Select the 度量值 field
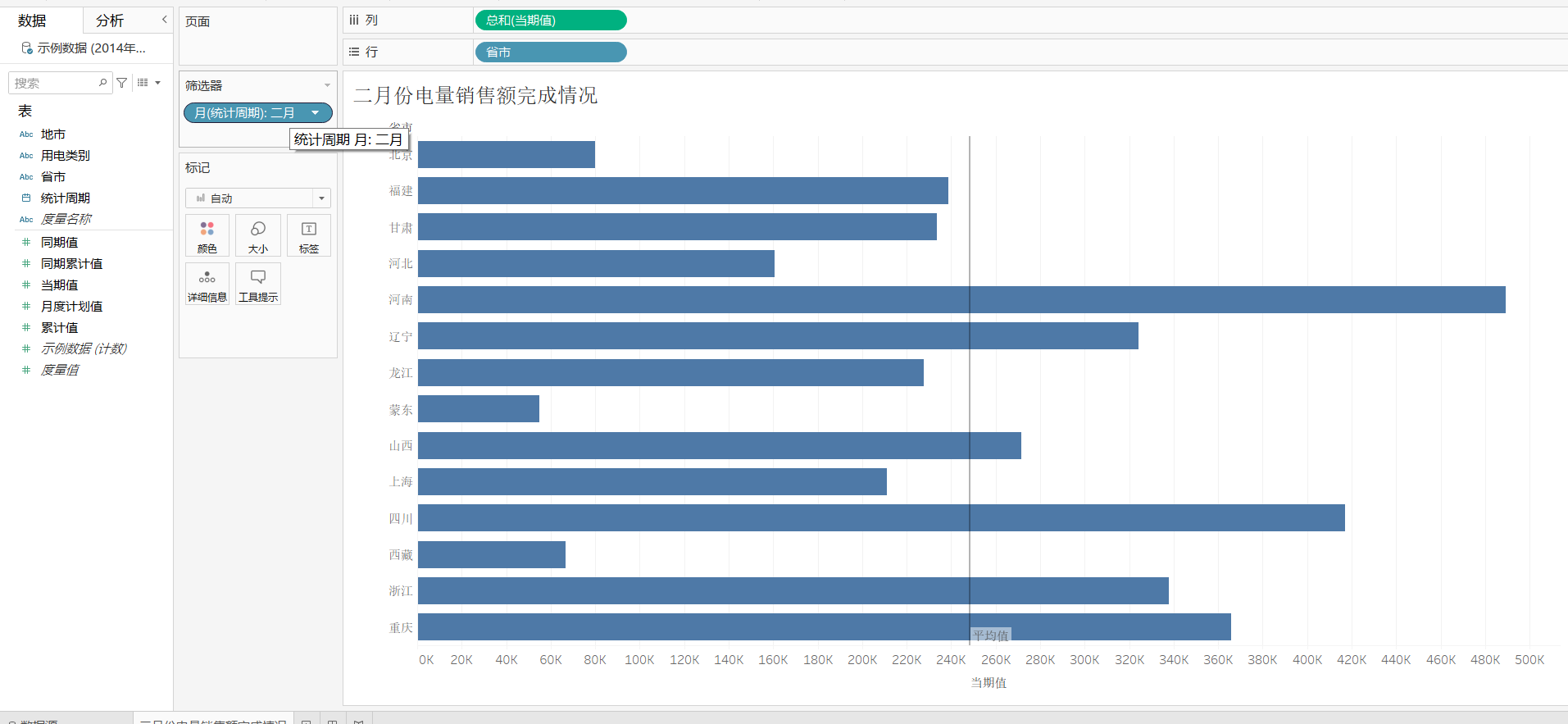The height and width of the screenshot is (724, 1568). coord(60,371)
